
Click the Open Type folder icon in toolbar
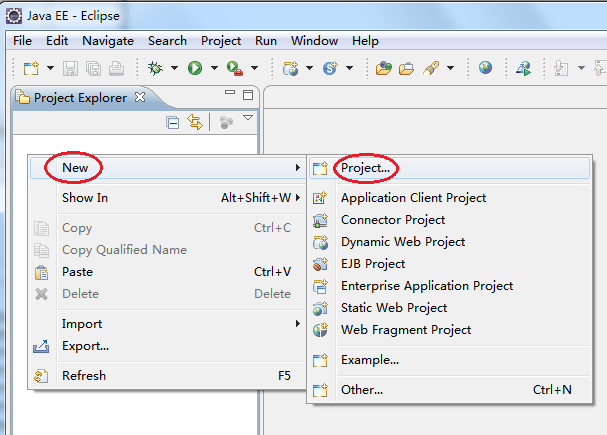(x=383, y=69)
